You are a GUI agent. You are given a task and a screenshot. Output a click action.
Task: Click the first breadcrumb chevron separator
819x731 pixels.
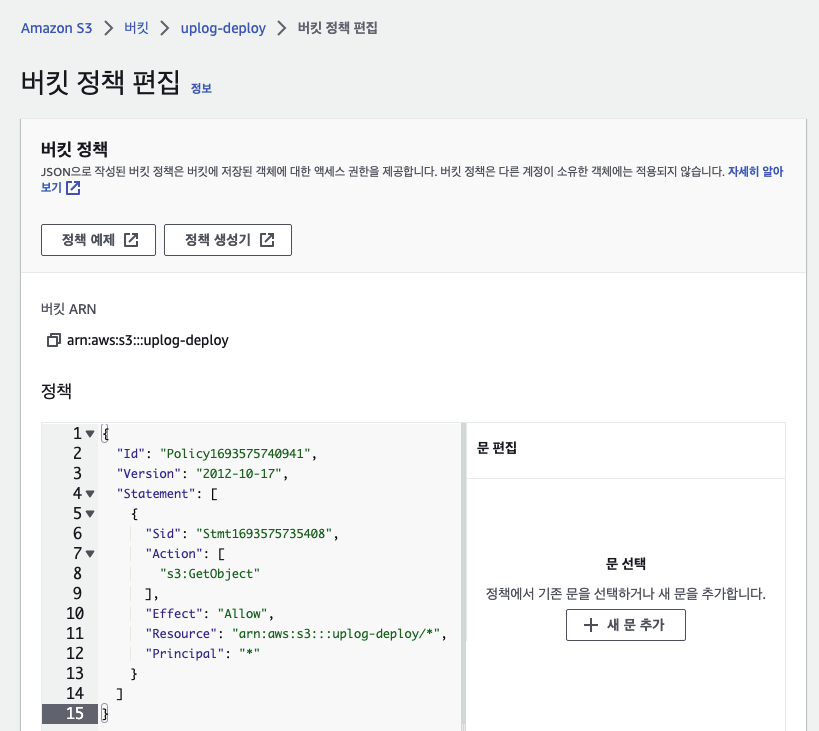(108, 28)
